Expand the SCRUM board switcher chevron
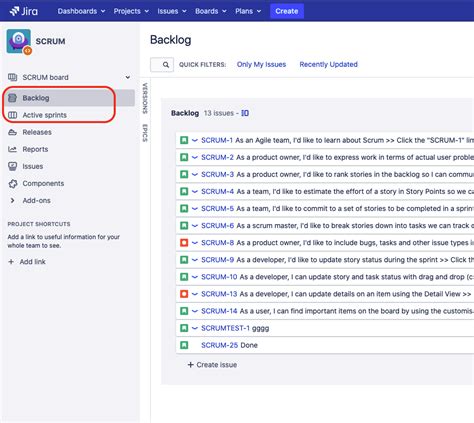This screenshot has width=474, height=423. 128,77
